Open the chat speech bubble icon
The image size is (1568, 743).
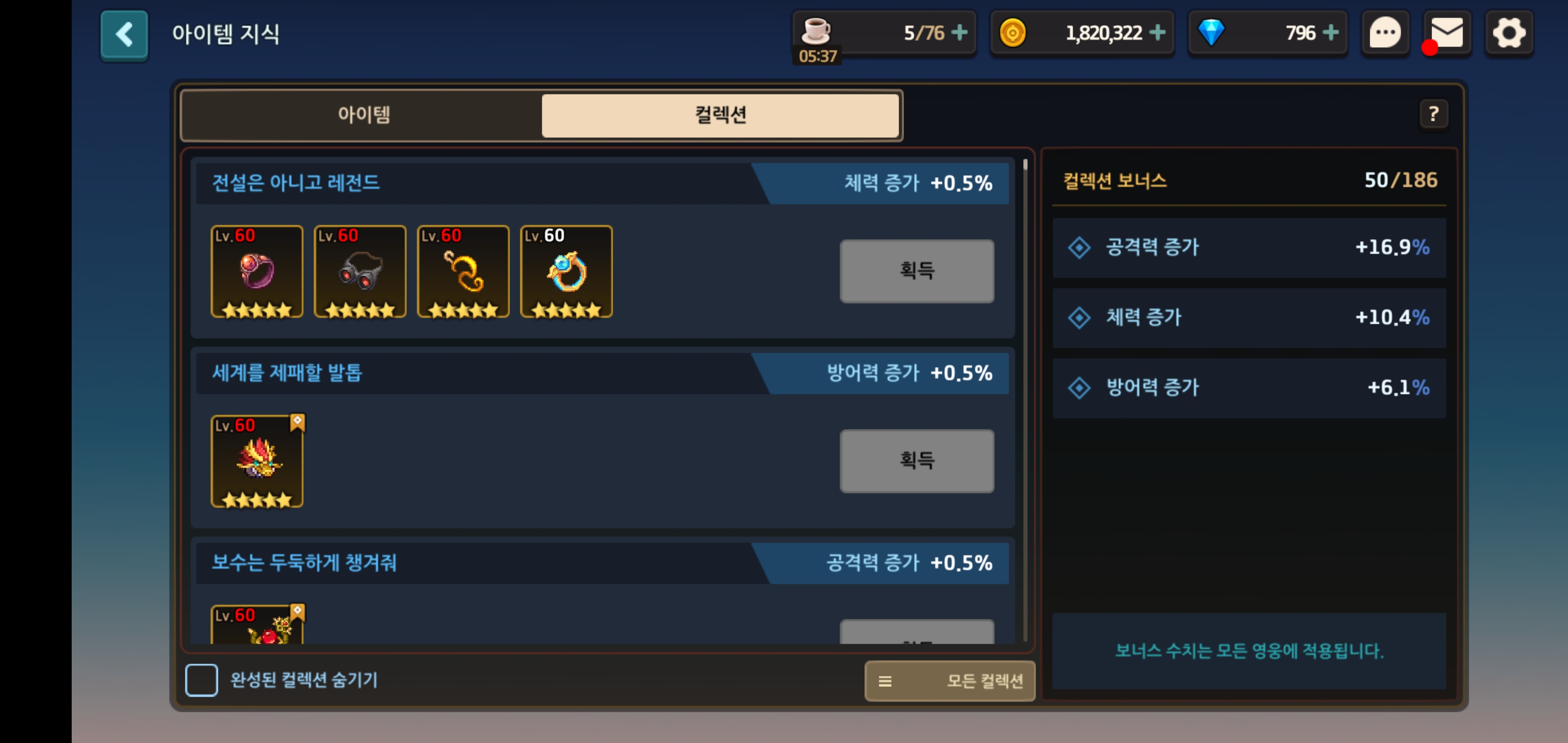(1385, 34)
